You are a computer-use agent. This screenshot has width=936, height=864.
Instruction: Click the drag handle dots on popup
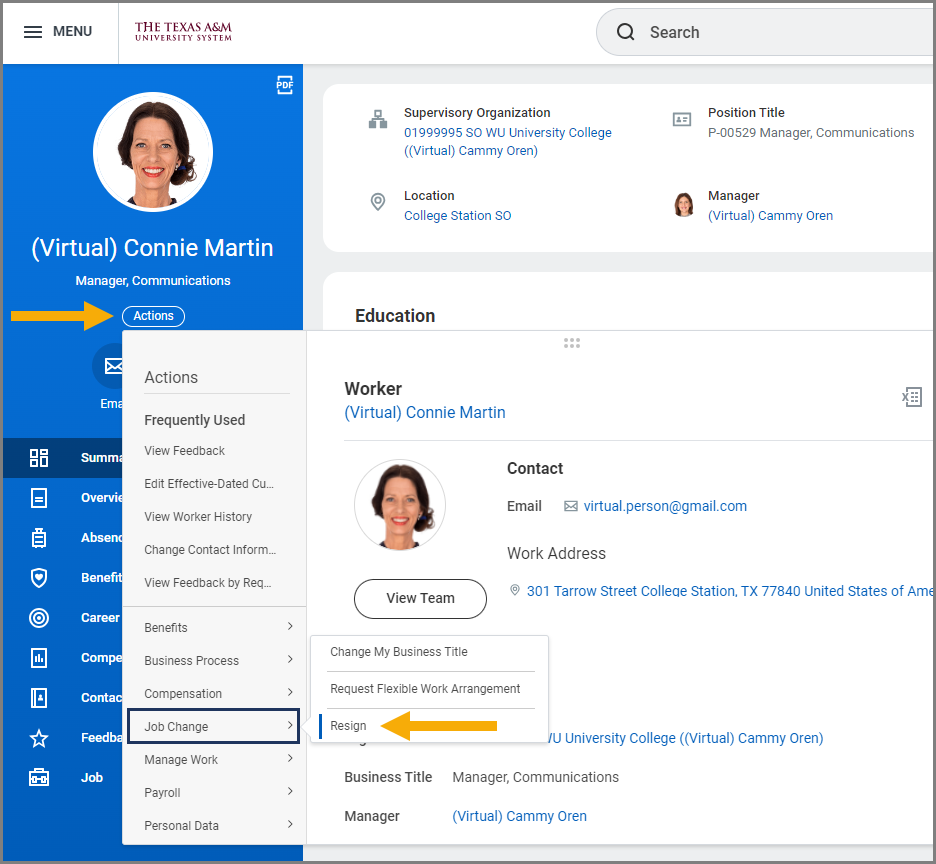(572, 343)
